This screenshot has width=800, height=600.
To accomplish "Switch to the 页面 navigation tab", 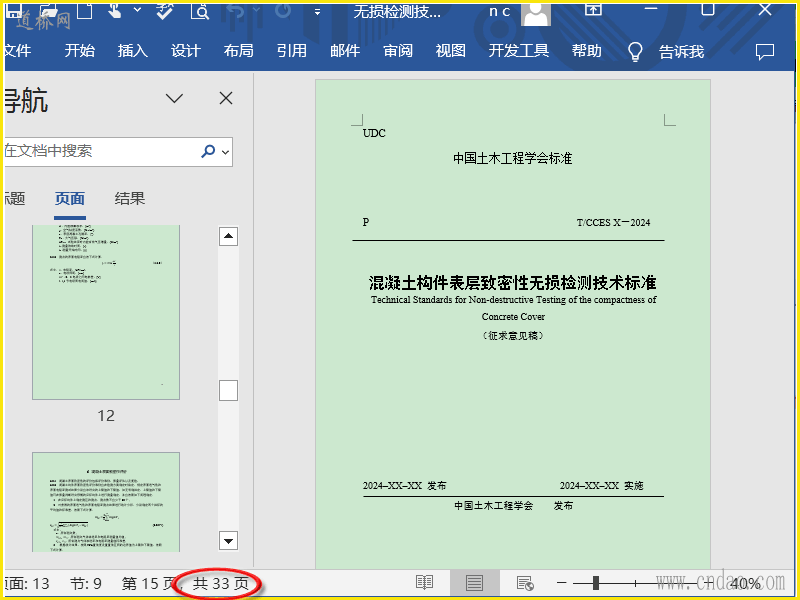I will click(70, 198).
